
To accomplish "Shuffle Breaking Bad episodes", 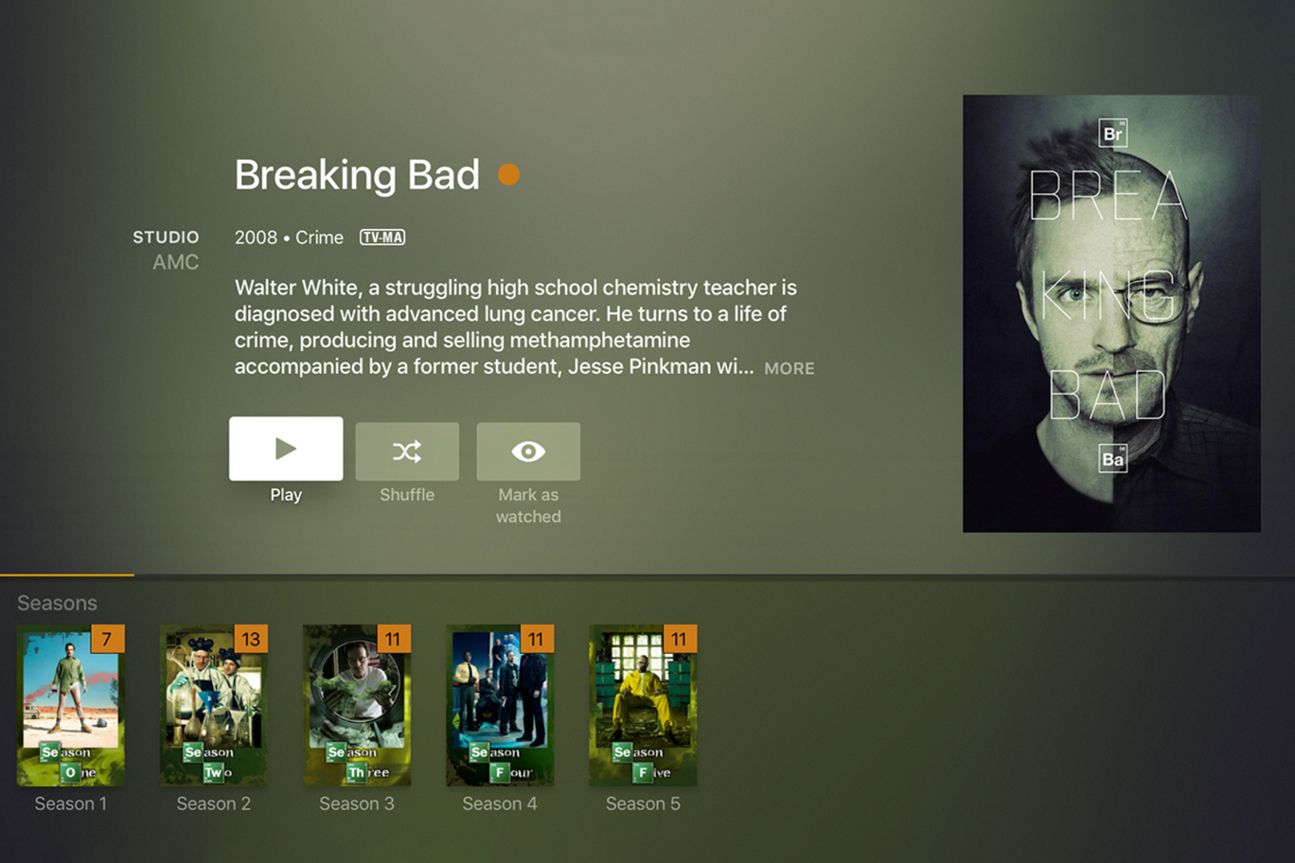I will [x=407, y=451].
